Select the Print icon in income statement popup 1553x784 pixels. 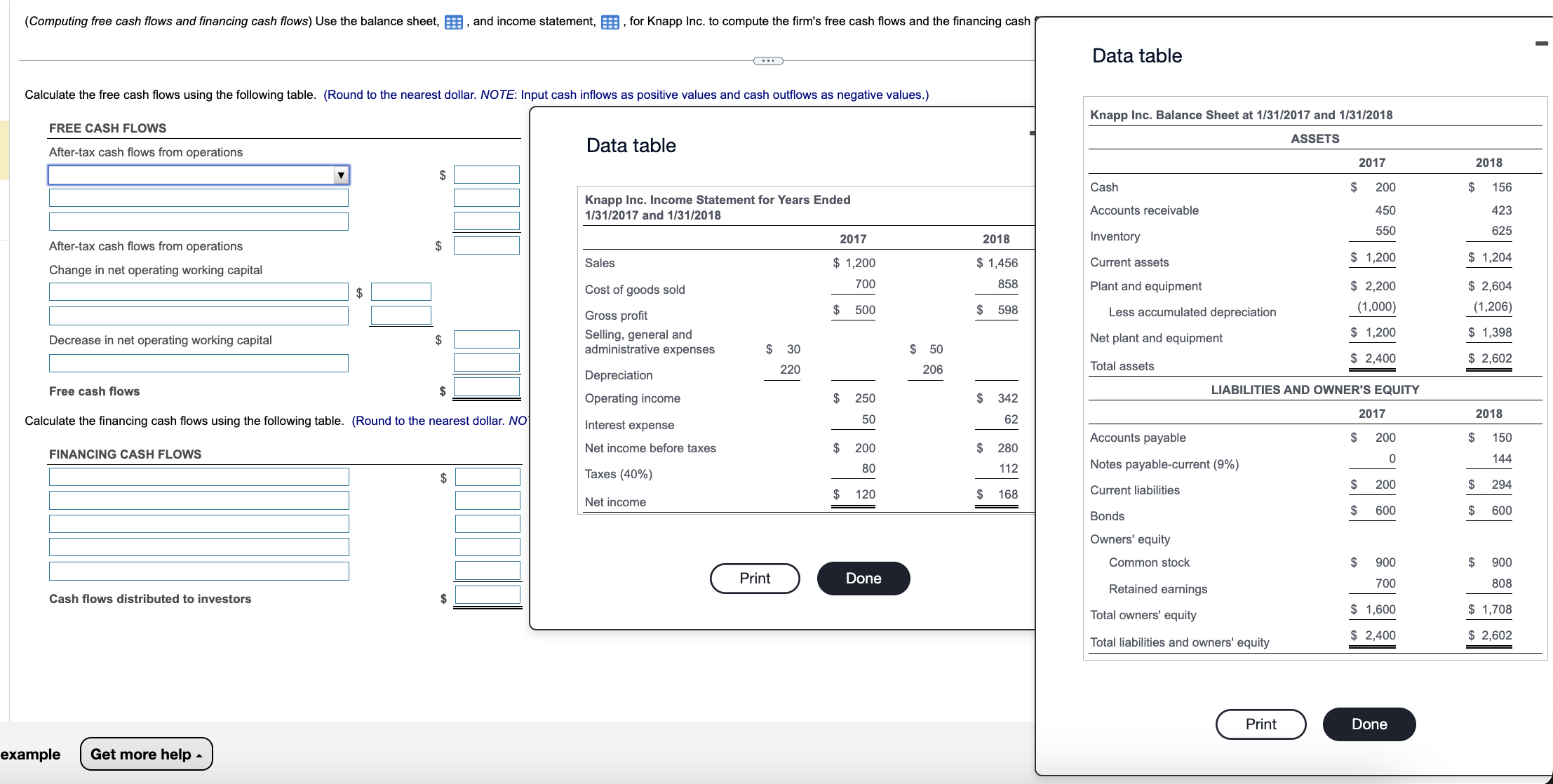(755, 579)
